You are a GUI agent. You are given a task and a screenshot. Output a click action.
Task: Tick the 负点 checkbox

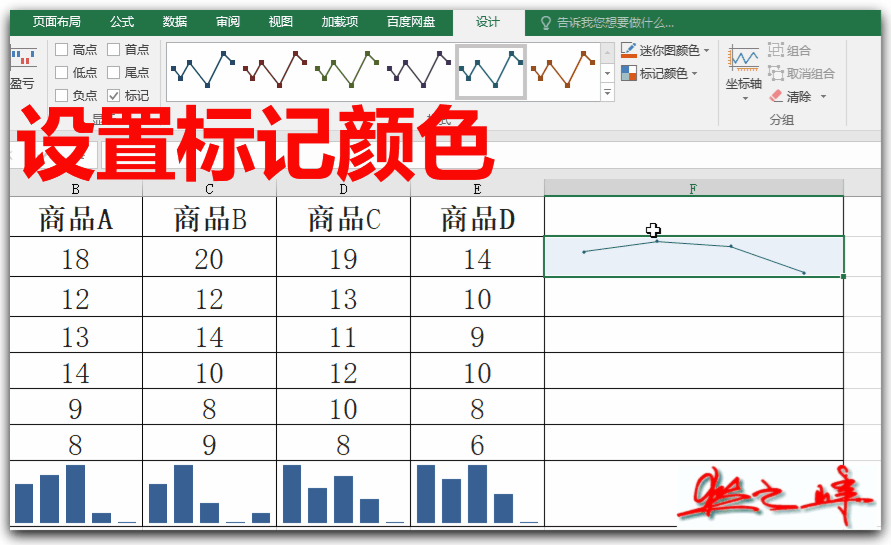coord(61,95)
